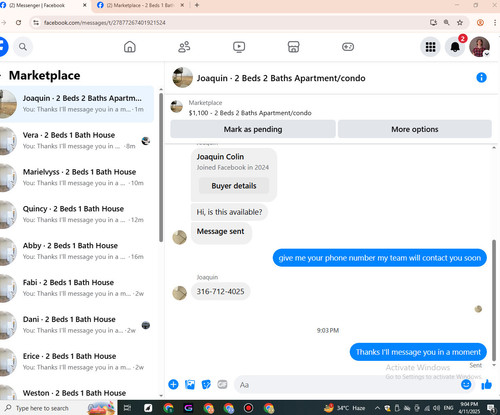The width and height of the screenshot is (500, 415).
Task: Open the account profile picture menu
Action: point(479,47)
